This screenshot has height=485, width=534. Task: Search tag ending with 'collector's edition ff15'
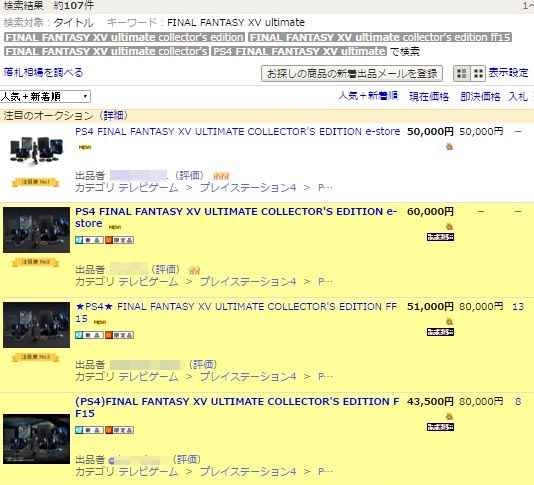pyautogui.click(x=380, y=37)
